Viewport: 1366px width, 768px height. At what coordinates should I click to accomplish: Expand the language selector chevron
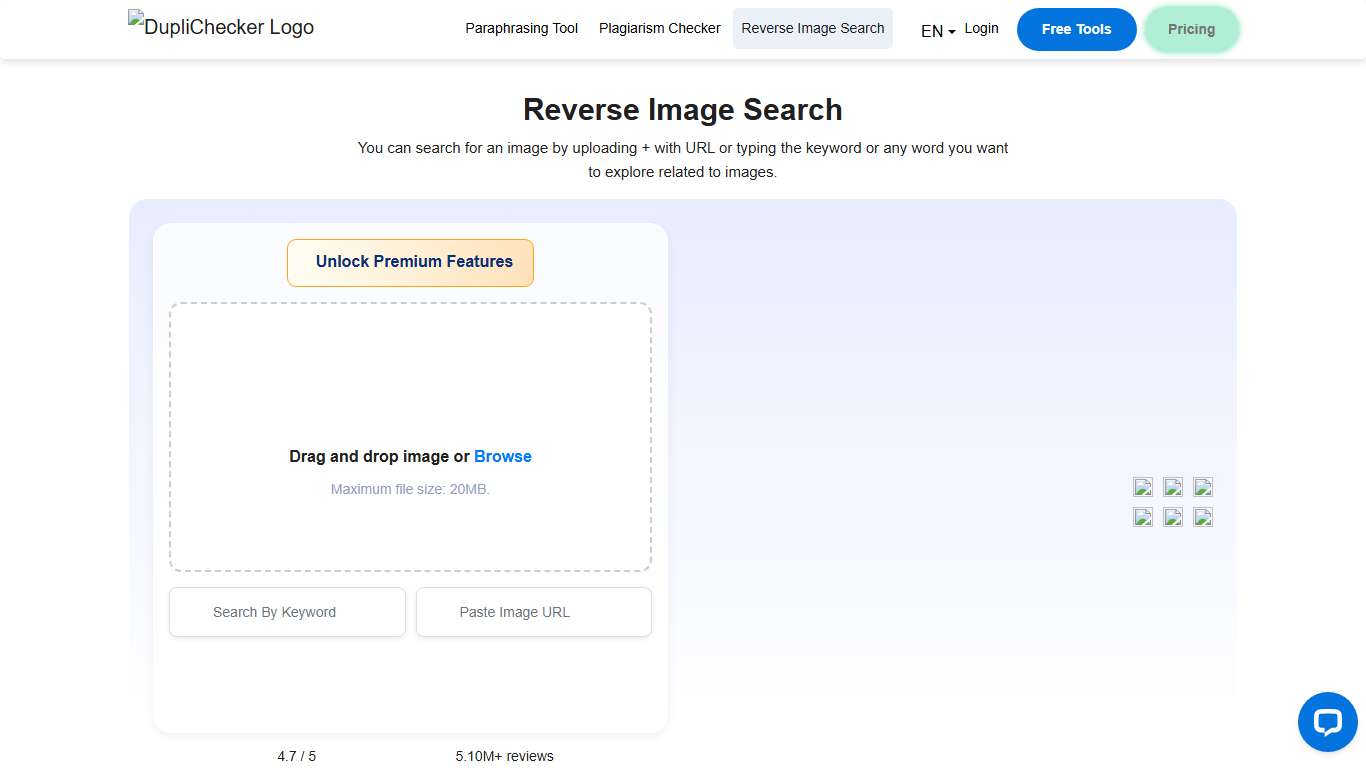952,32
